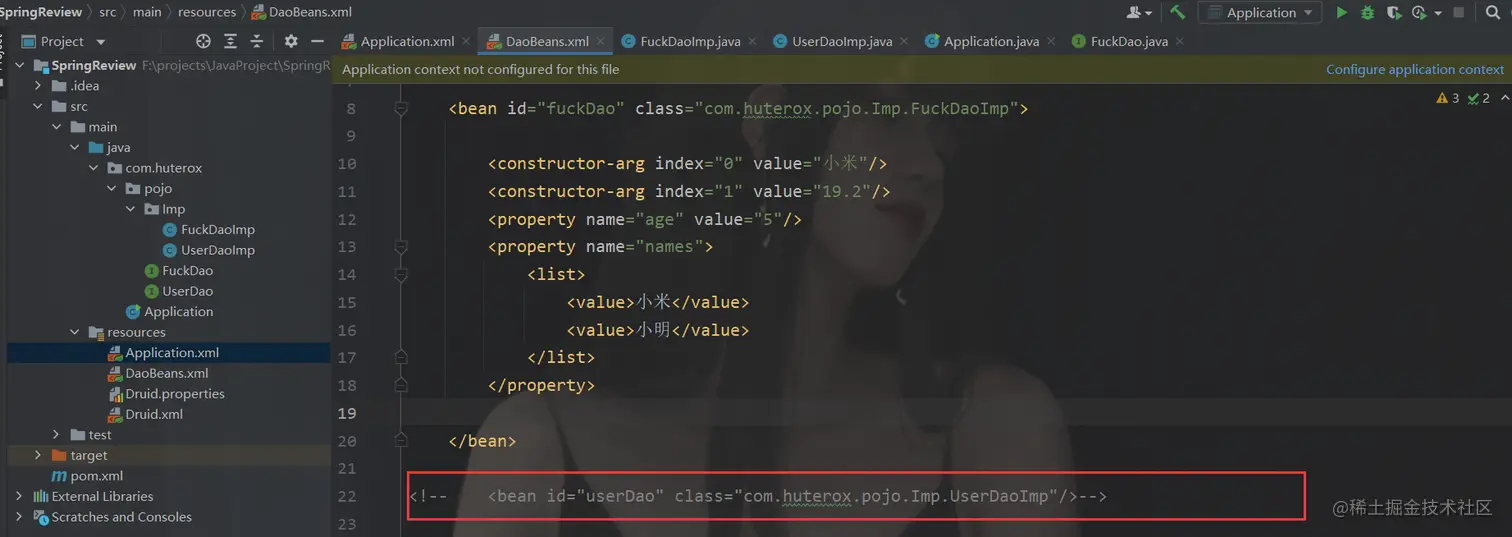
Task: Click the main breadcrumb in navigation bar
Action: click(147, 12)
